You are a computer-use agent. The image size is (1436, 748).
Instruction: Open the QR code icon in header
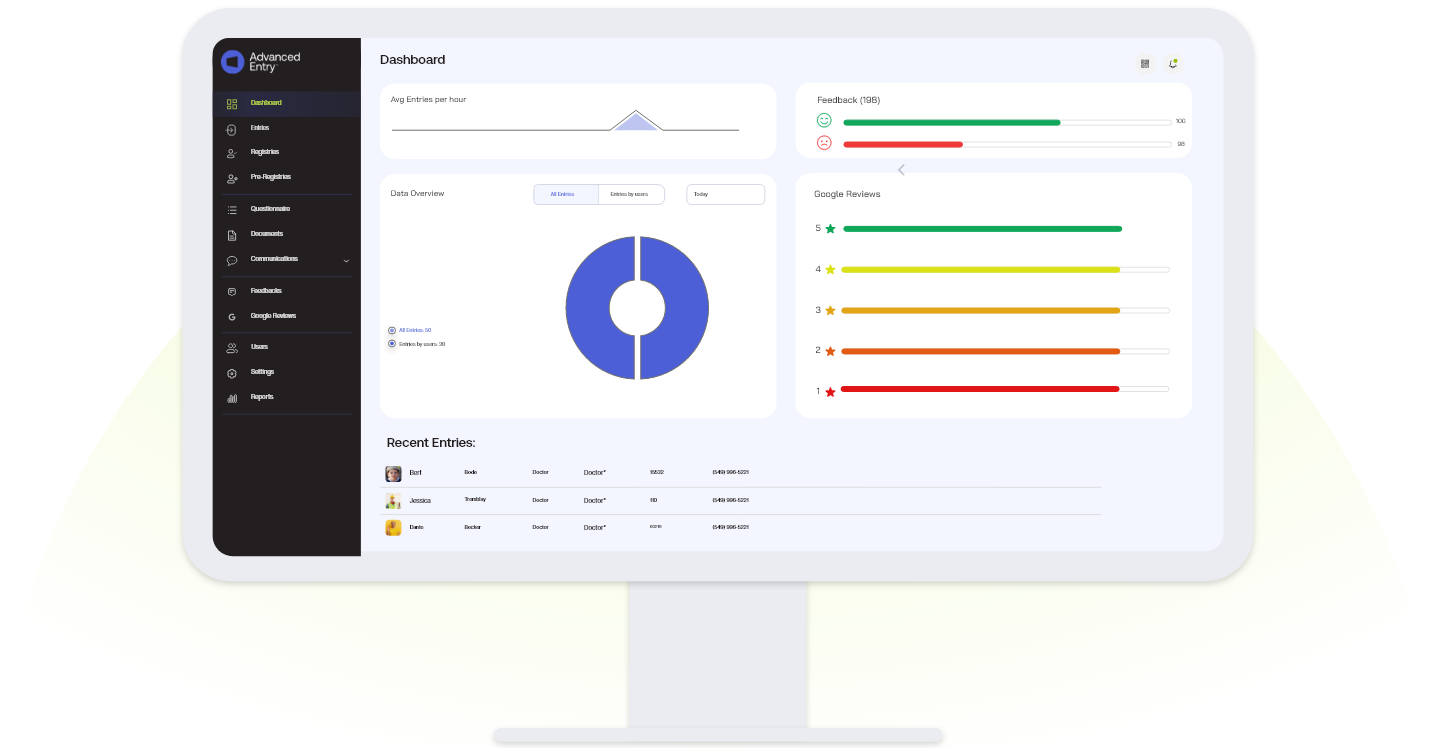[1145, 63]
